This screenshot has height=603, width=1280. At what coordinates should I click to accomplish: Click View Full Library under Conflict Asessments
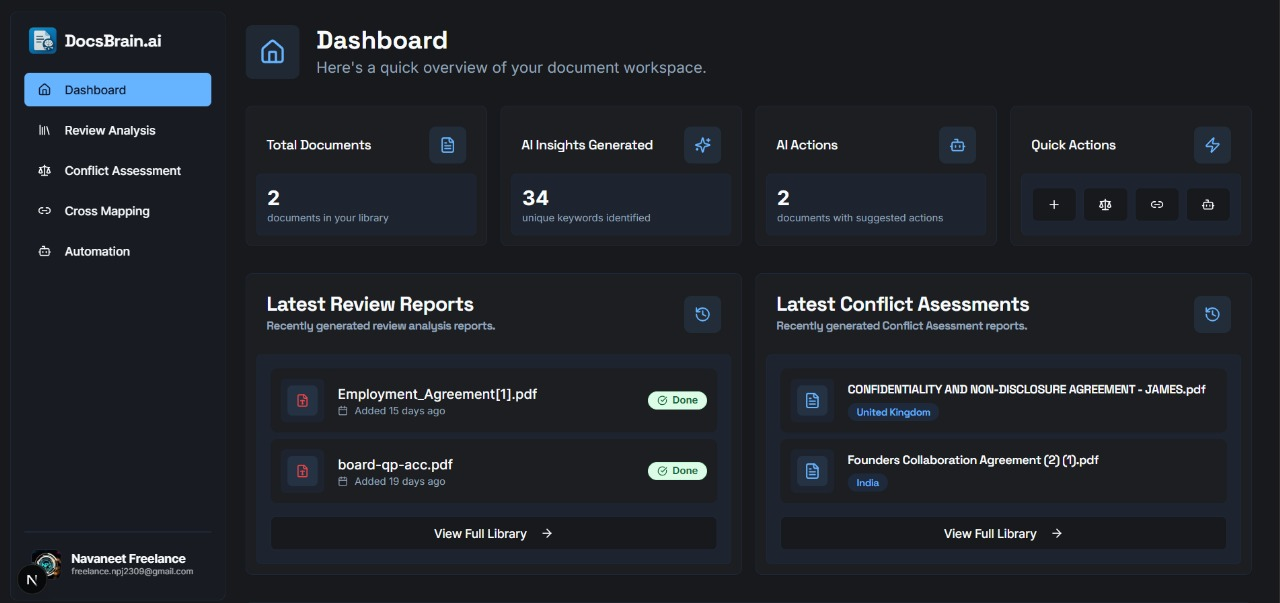coord(1003,533)
